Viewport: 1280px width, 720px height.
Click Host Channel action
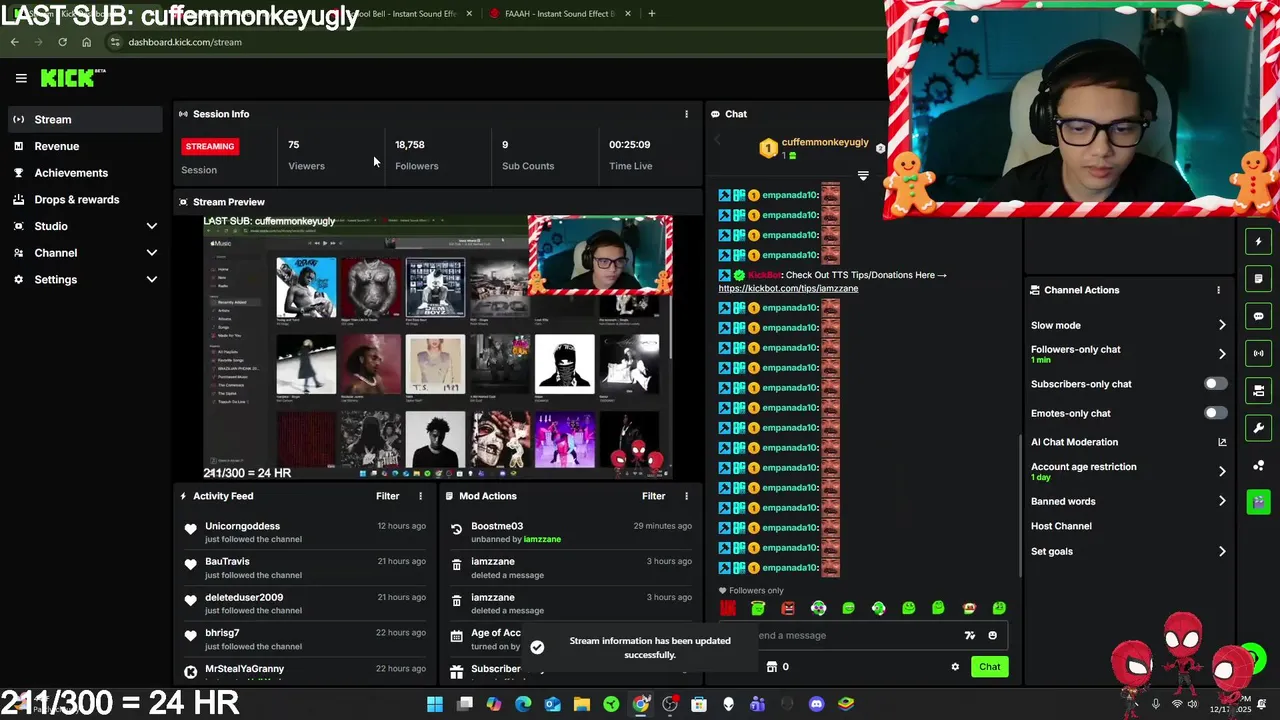[x=1061, y=526]
